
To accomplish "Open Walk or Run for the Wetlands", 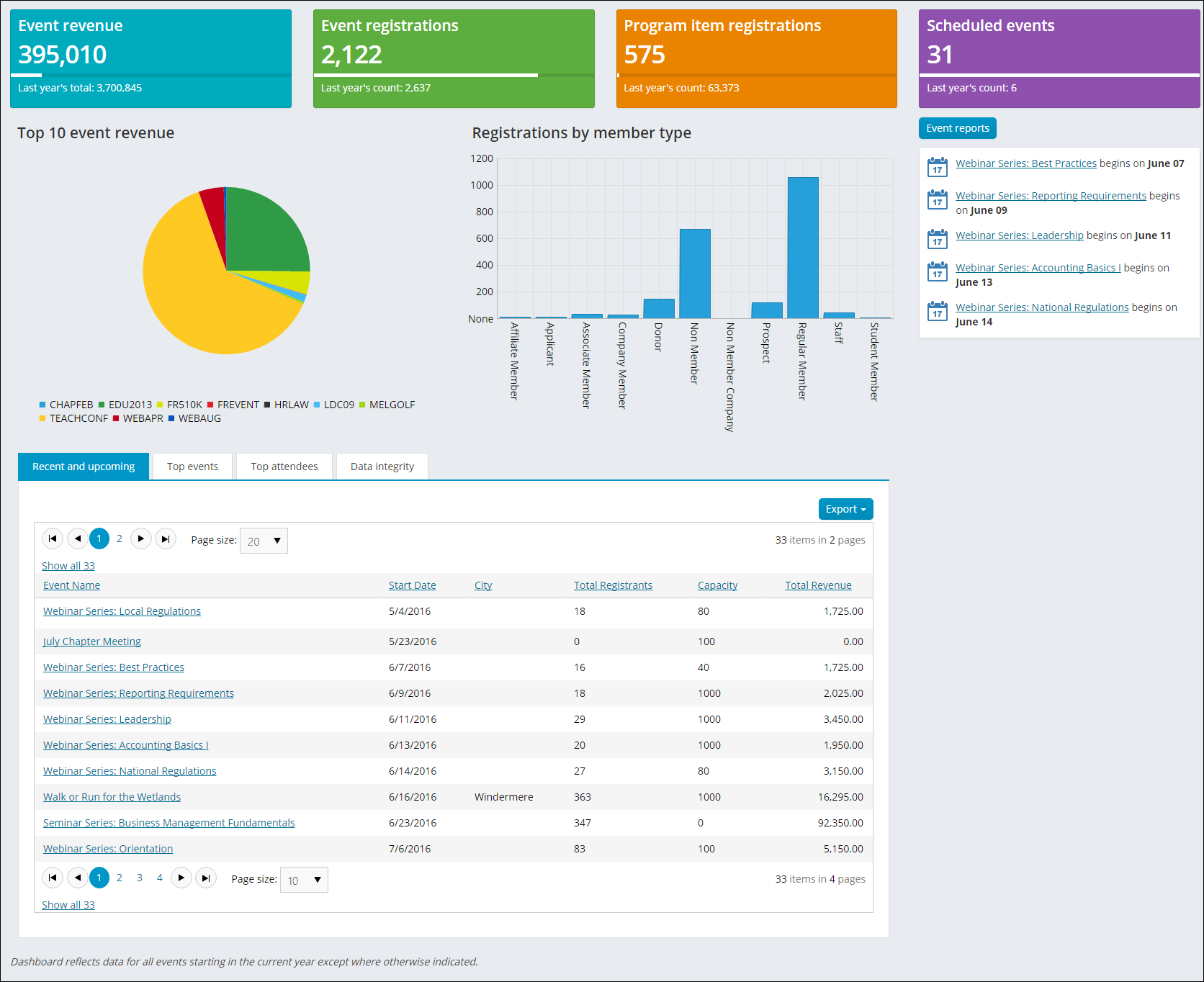I will click(x=112, y=797).
